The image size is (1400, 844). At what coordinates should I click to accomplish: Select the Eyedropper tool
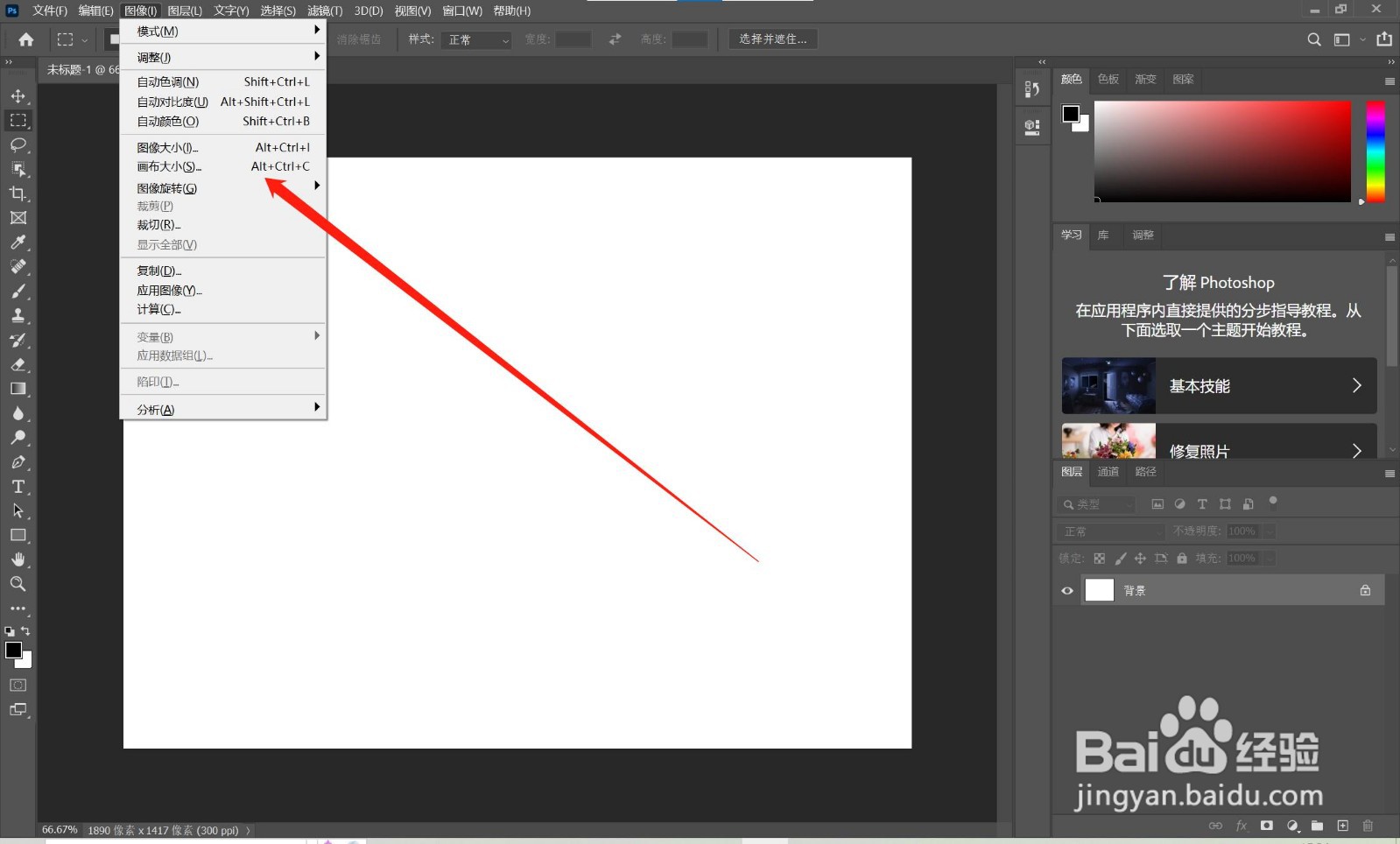tap(18, 243)
